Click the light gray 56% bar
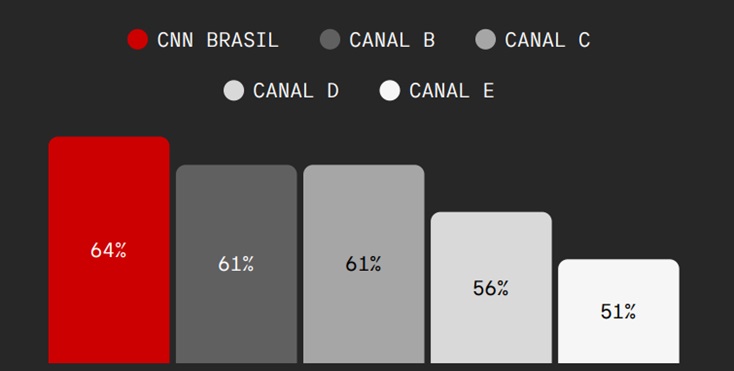The height and width of the screenshot is (371, 734). click(491, 287)
